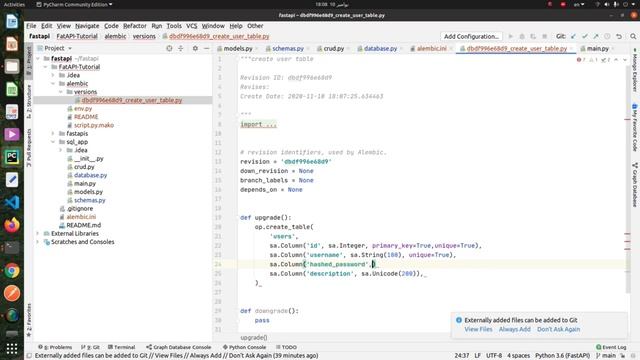Viewport: 640px width, 360px height.
Task: Click Add Configuration button
Action: point(471,36)
